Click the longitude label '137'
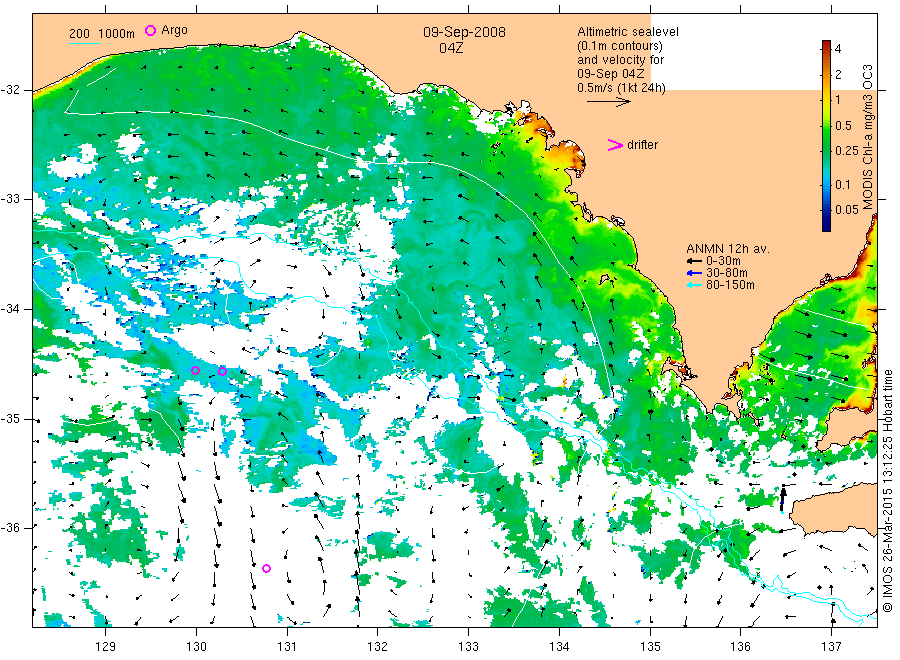 (832, 647)
